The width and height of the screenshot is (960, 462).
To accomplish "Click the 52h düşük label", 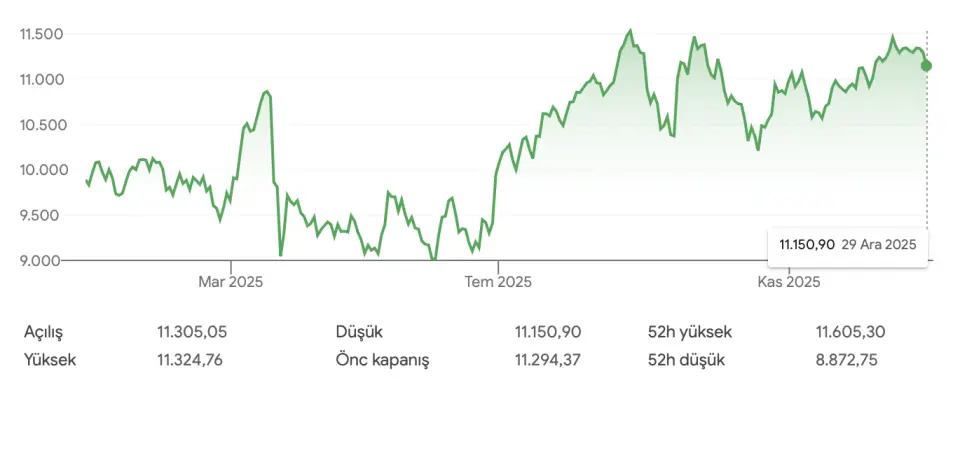I will click(x=690, y=360).
